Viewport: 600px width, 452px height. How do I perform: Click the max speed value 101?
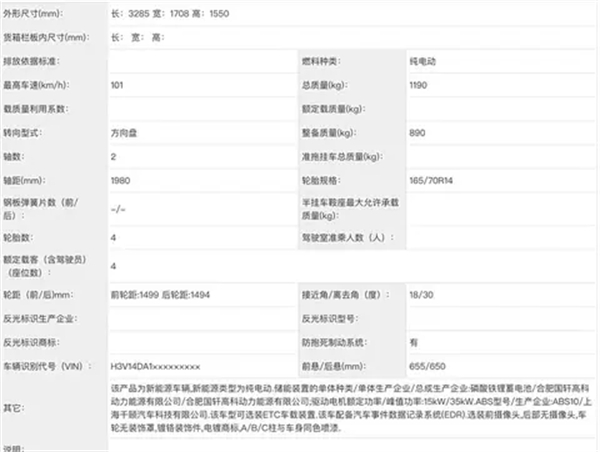coord(119,85)
